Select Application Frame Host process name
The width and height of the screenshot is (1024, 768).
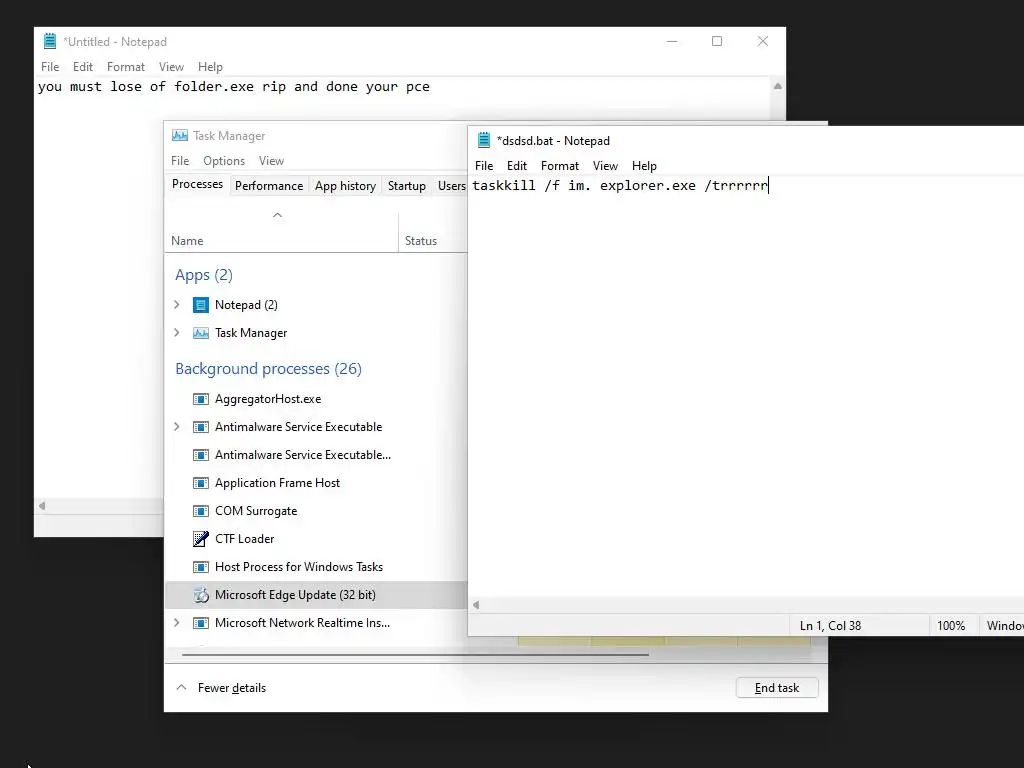(x=278, y=483)
